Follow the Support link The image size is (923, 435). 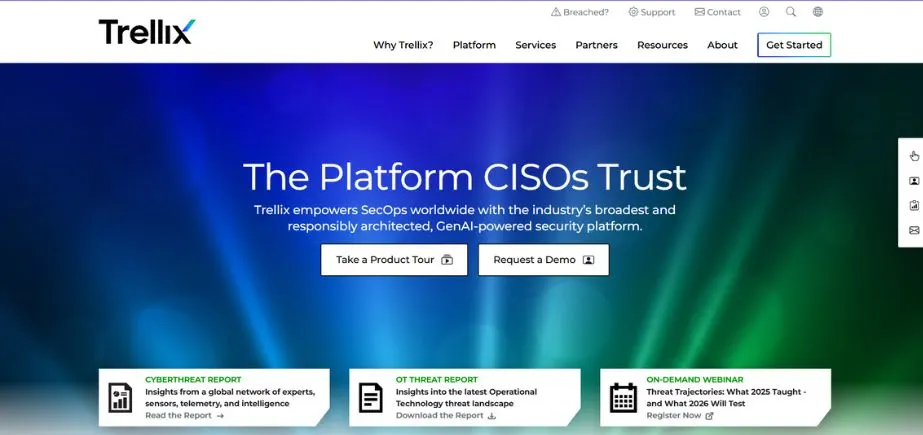point(658,12)
